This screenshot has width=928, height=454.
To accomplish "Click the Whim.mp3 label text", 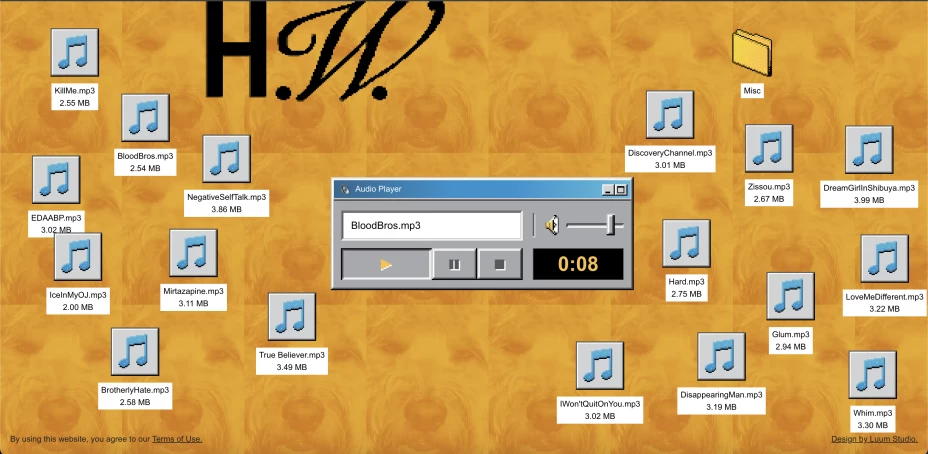I will tap(872, 413).
